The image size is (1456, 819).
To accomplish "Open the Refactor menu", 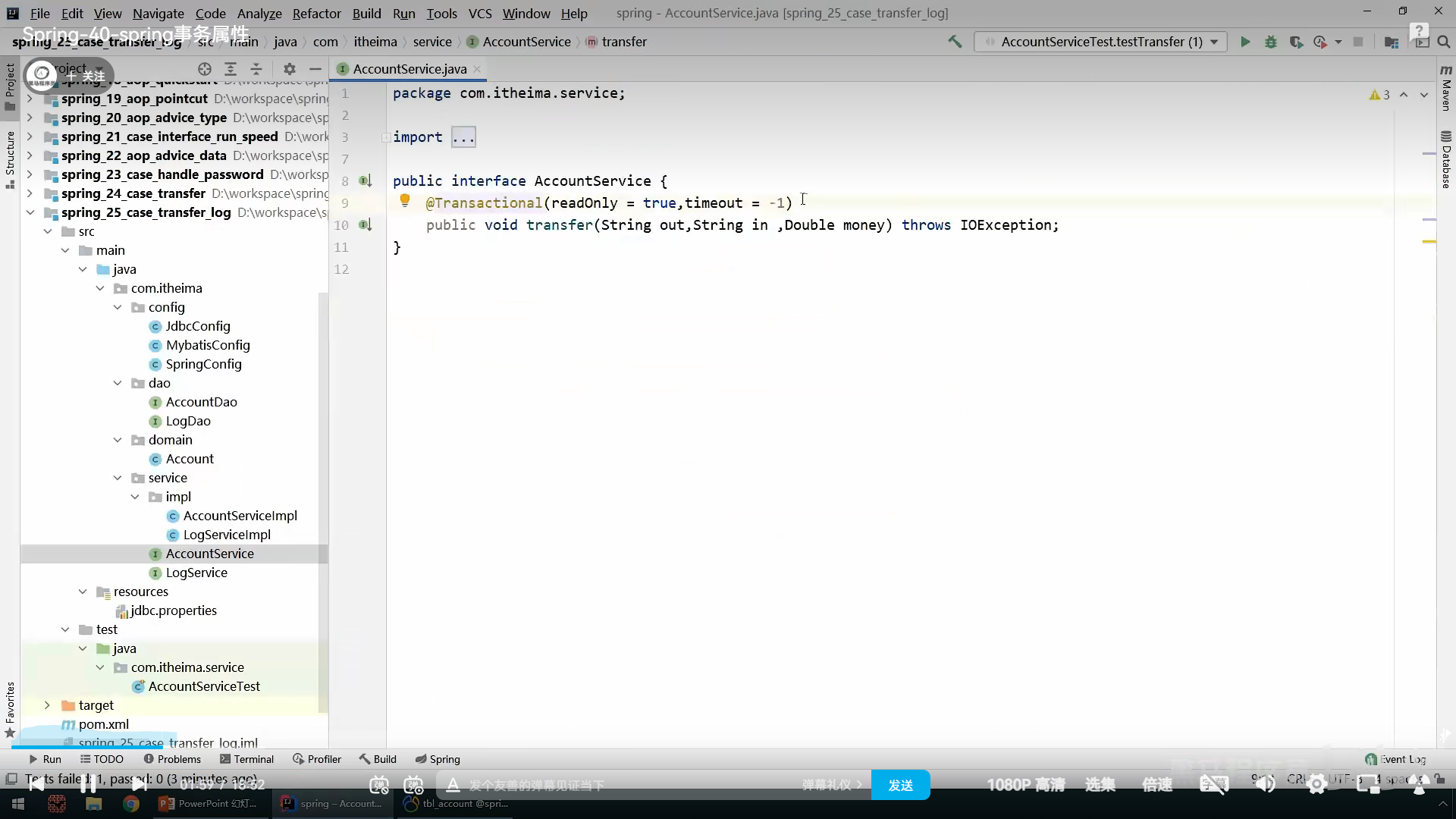I will coord(316,13).
